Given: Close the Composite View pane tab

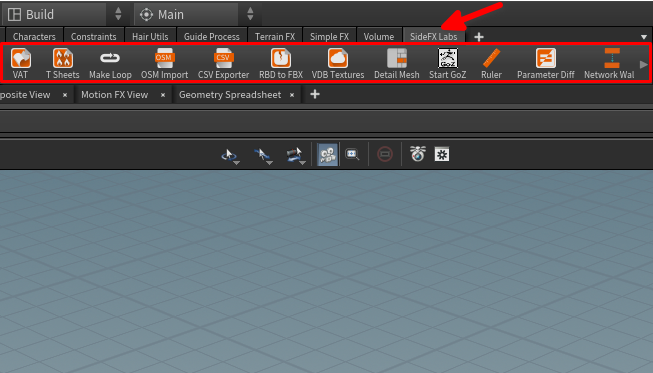Looking at the screenshot, I should coord(65,95).
